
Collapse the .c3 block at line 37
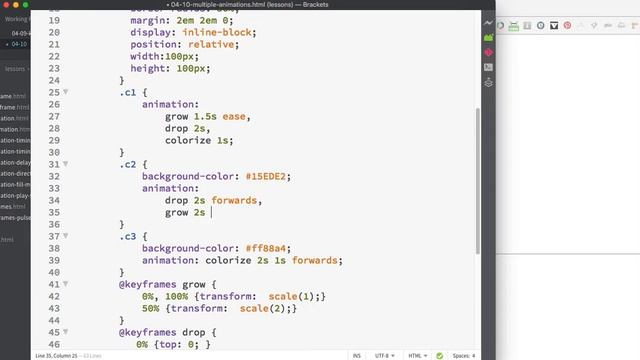pos(65,236)
